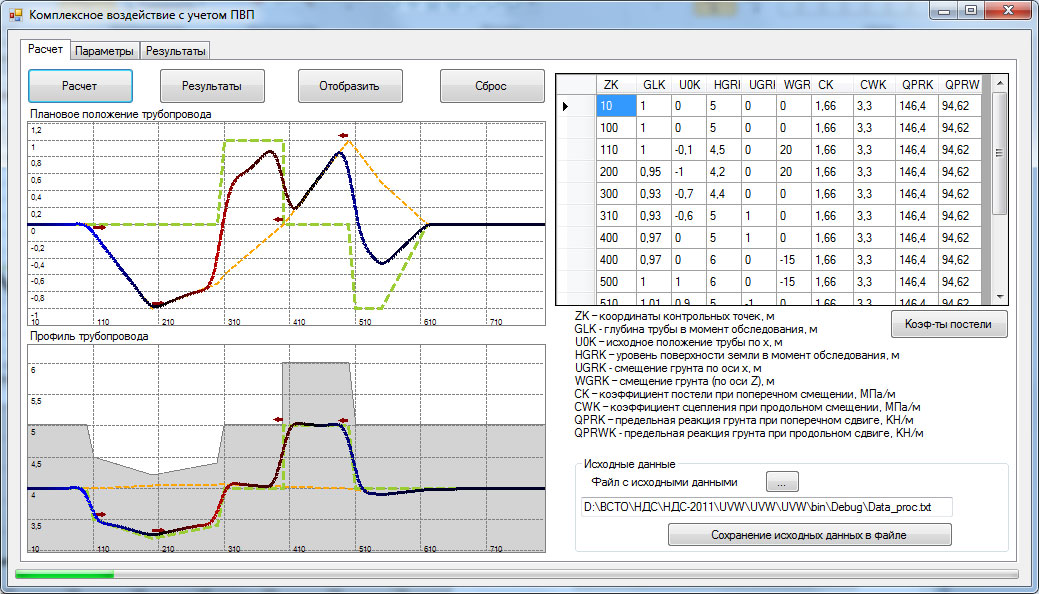Select the ZK cell with value 200
1039x594 pixels.
click(x=616, y=172)
